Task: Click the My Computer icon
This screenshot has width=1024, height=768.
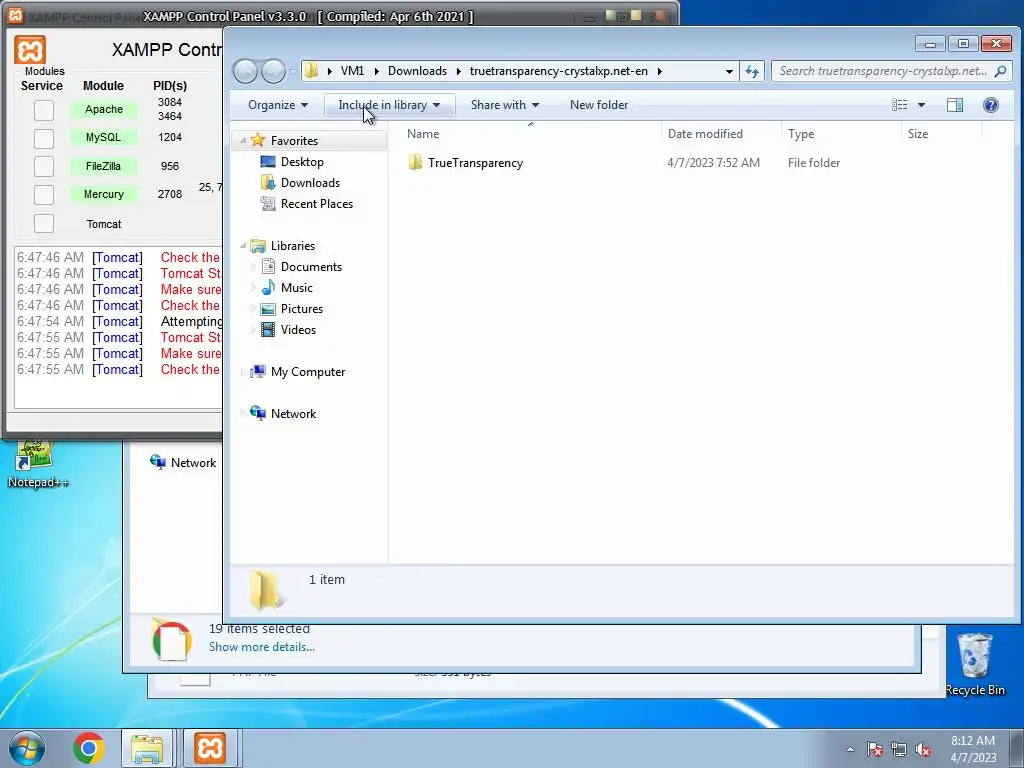Action: tap(258, 371)
